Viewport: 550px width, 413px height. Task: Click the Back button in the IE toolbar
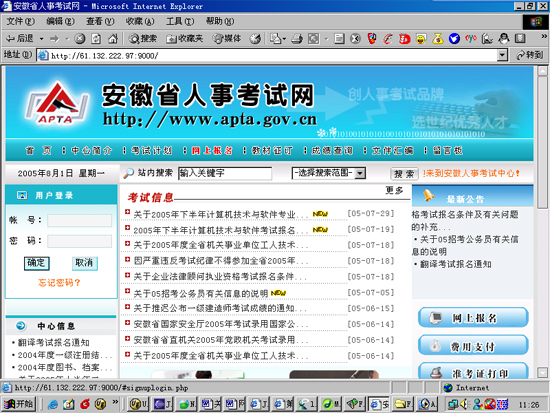pos(20,38)
